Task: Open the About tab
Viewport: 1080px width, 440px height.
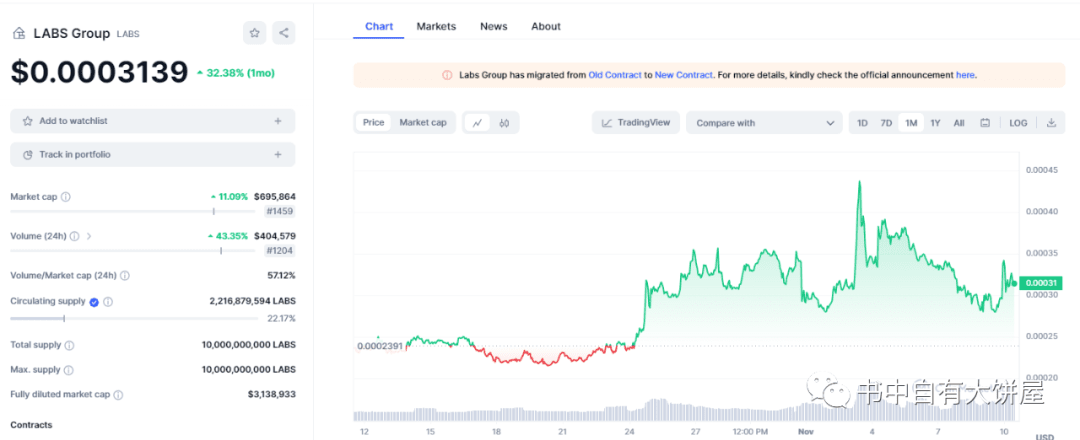Action: [x=546, y=26]
